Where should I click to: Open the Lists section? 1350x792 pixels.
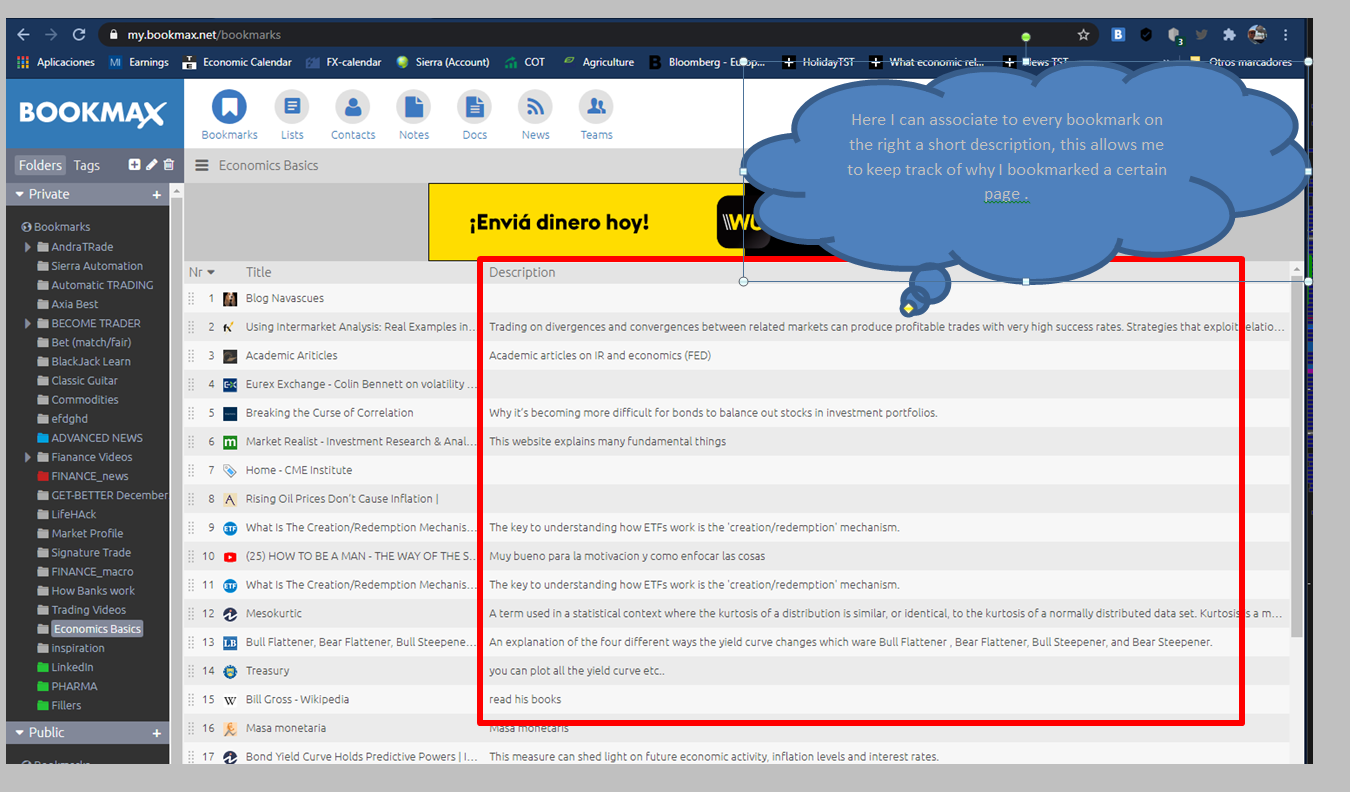292,106
